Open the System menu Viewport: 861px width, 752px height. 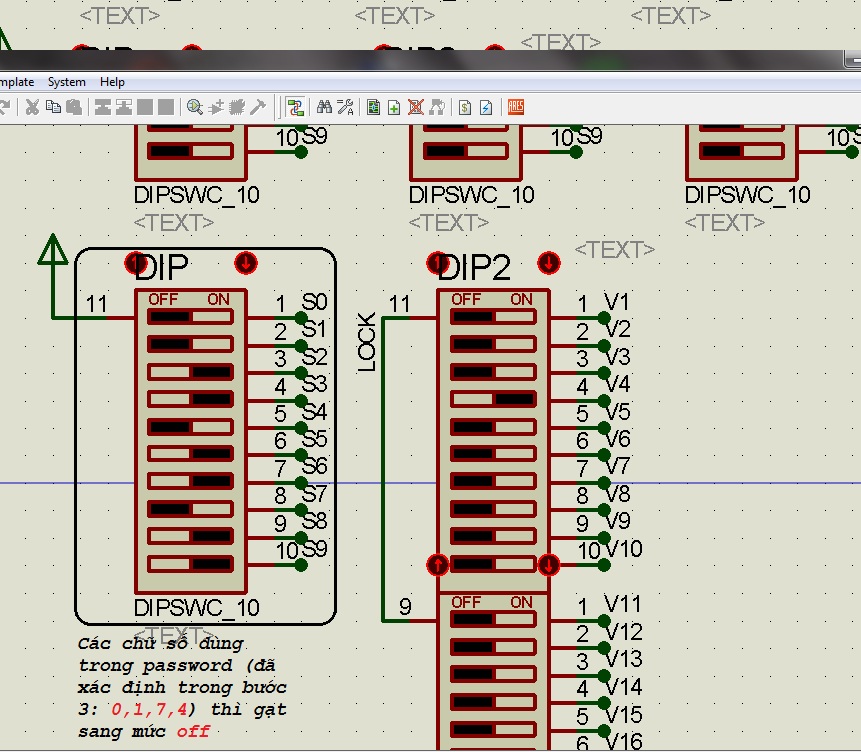[x=66, y=82]
